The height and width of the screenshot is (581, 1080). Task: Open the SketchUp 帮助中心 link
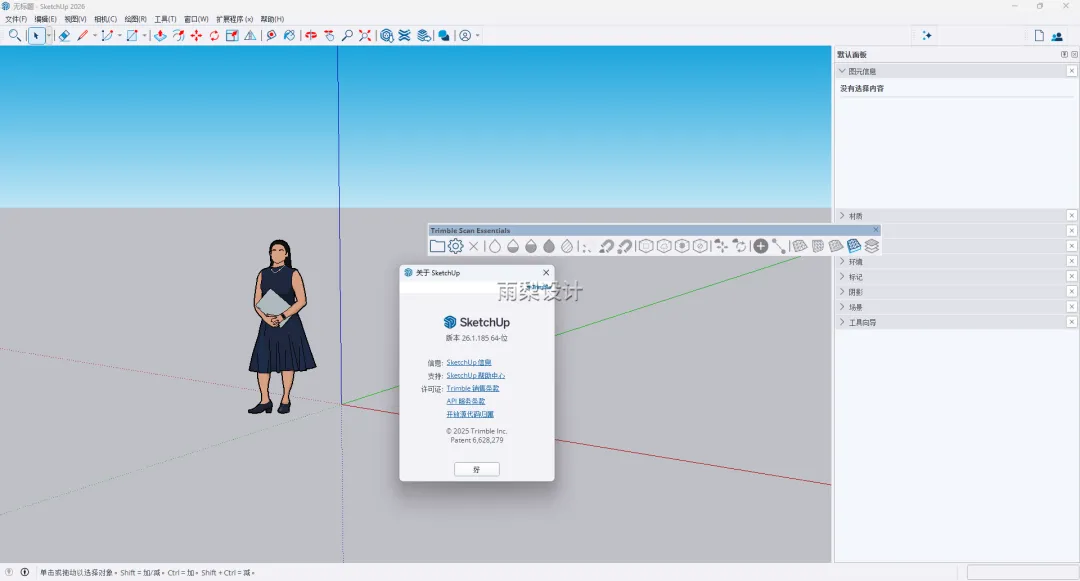(x=475, y=376)
